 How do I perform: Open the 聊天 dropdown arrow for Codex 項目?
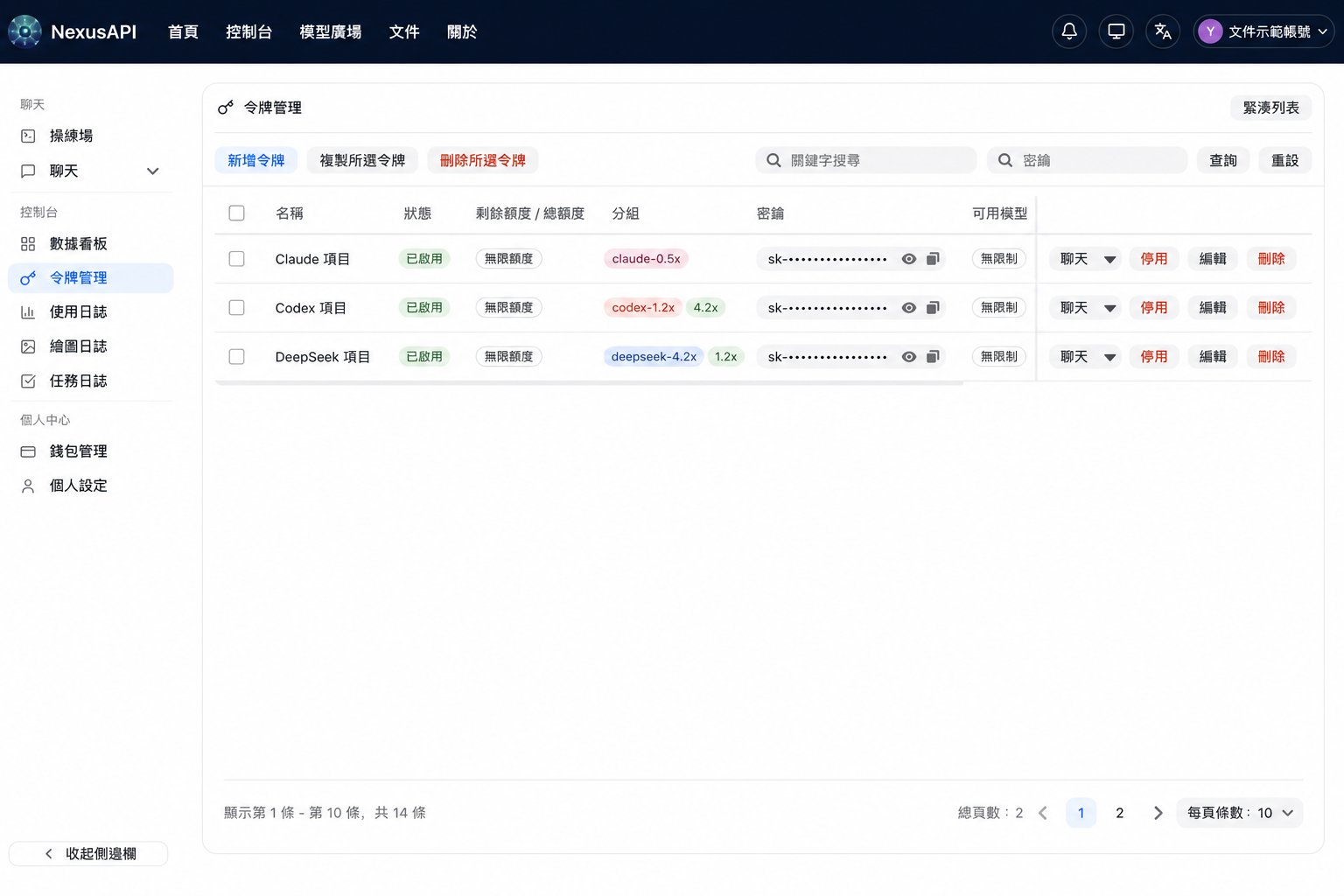tap(1109, 308)
